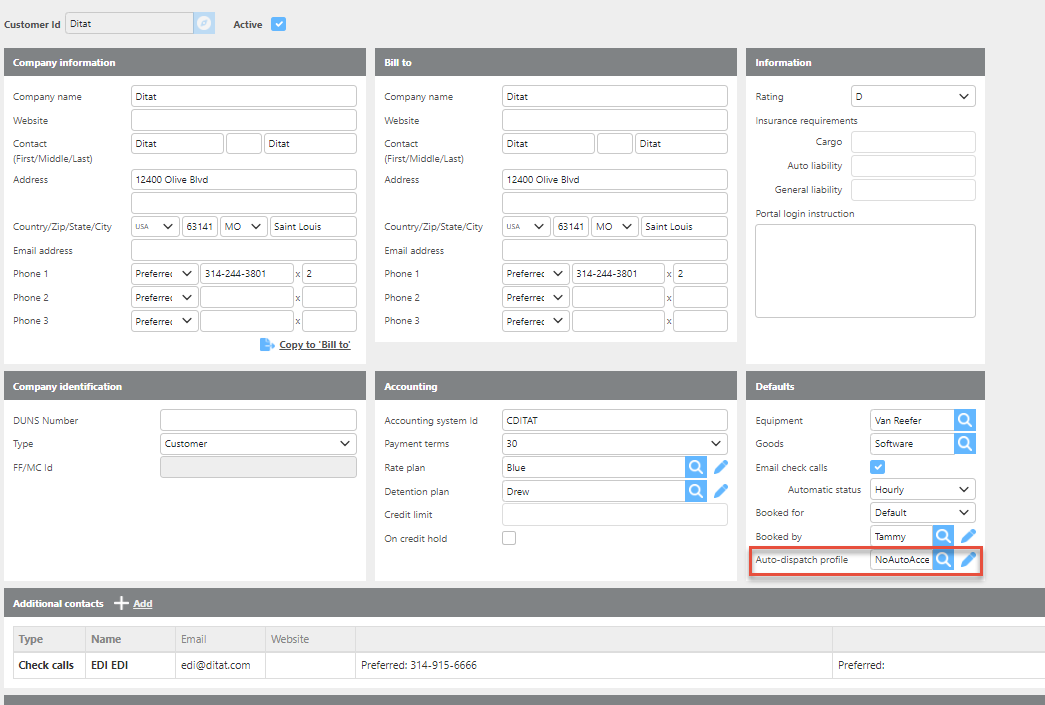Open the Goods search lookup
Screen dimensions: 1045x705
tap(964, 444)
